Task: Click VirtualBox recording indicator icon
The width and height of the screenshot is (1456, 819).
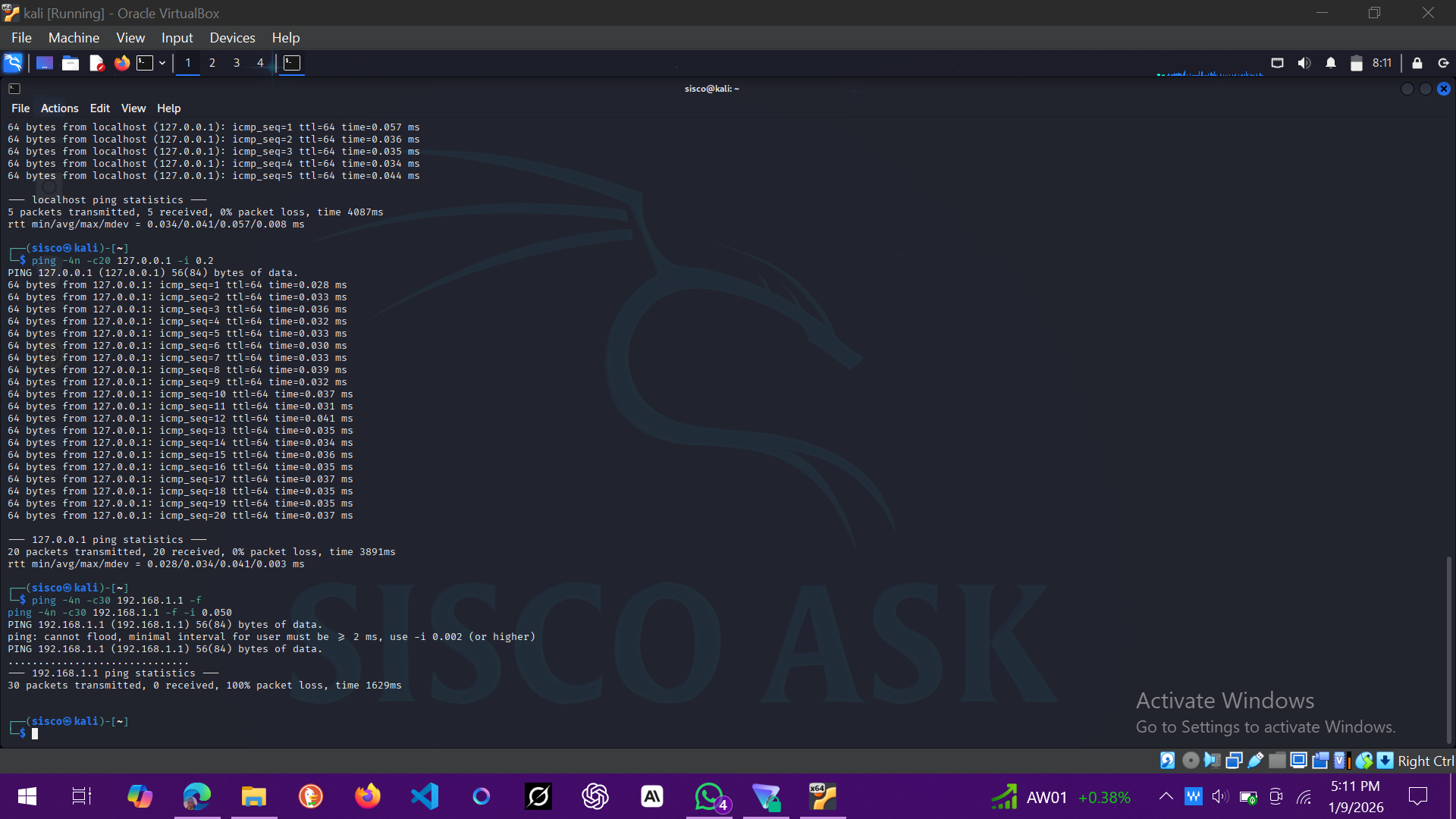Action: 1321,761
